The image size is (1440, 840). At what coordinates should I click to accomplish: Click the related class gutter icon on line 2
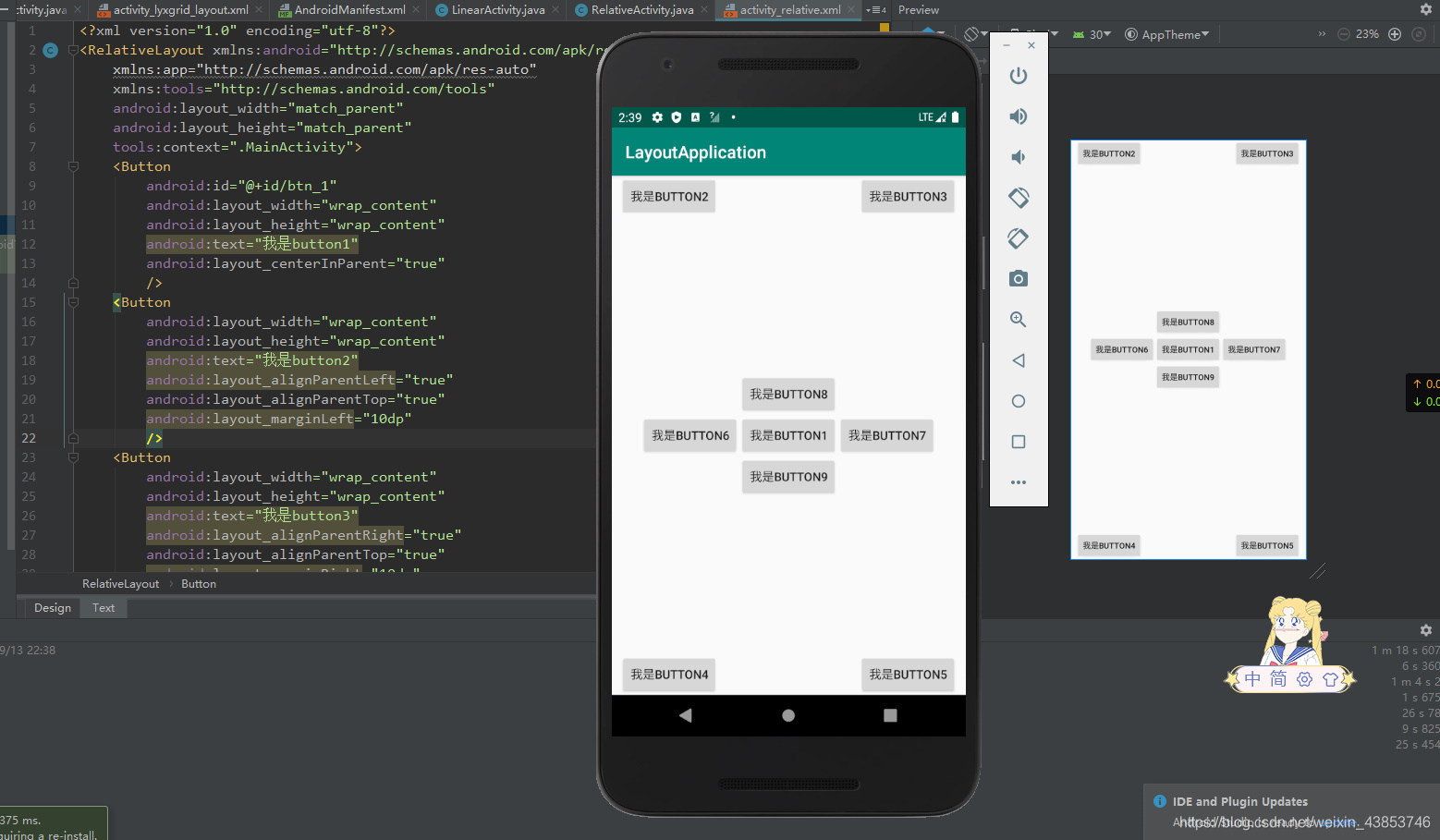point(51,50)
